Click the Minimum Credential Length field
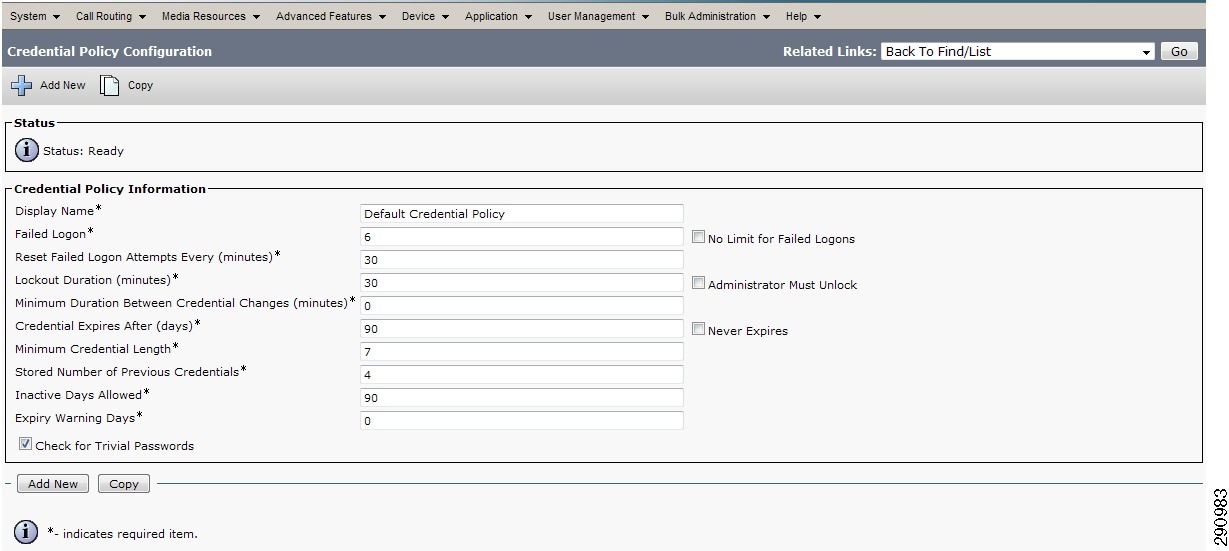Image resolution: width=1229 pixels, height=551 pixels. click(x=522, y=352)
